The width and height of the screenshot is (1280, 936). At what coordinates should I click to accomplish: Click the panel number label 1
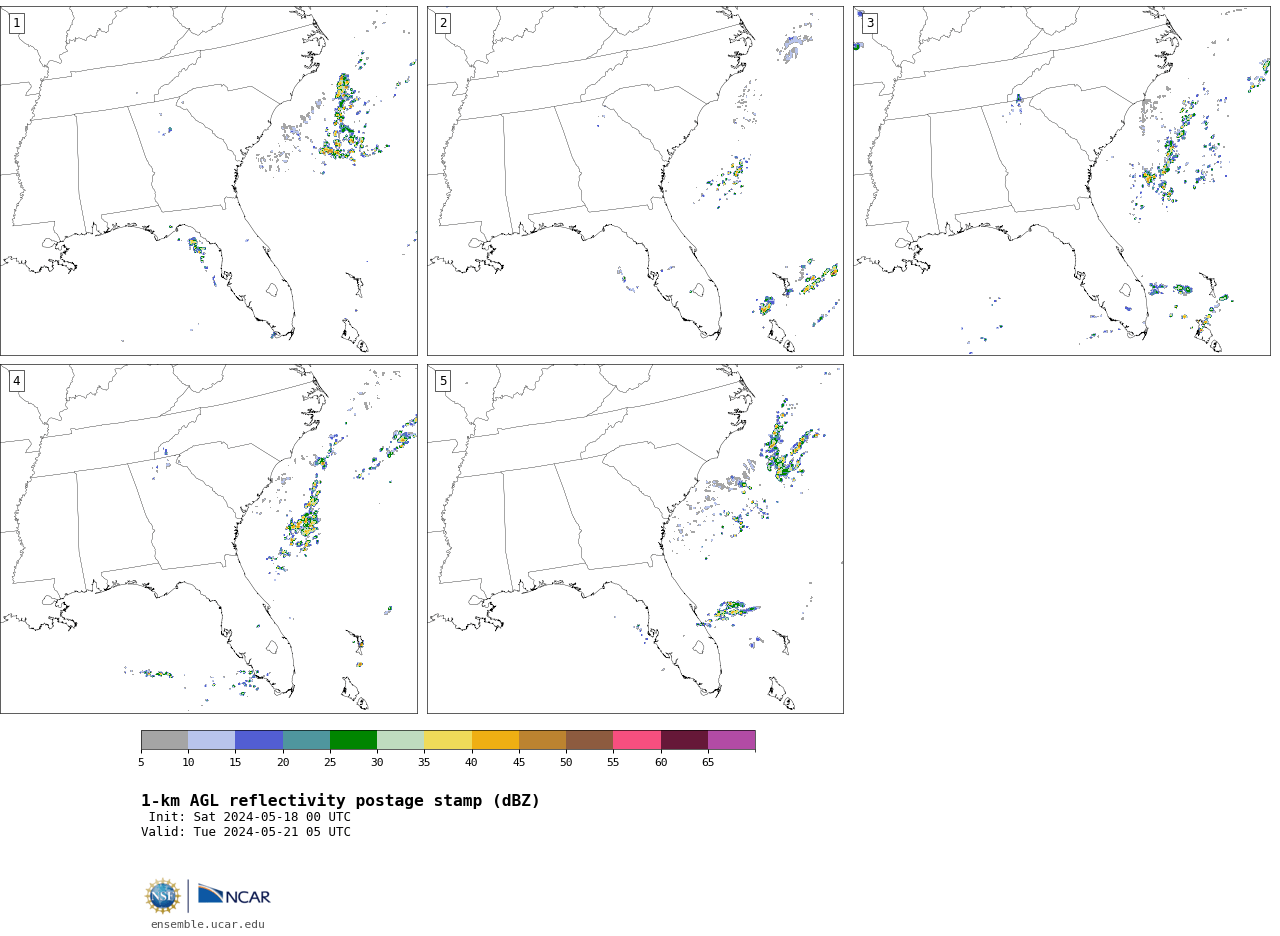(x=16, y=23)
